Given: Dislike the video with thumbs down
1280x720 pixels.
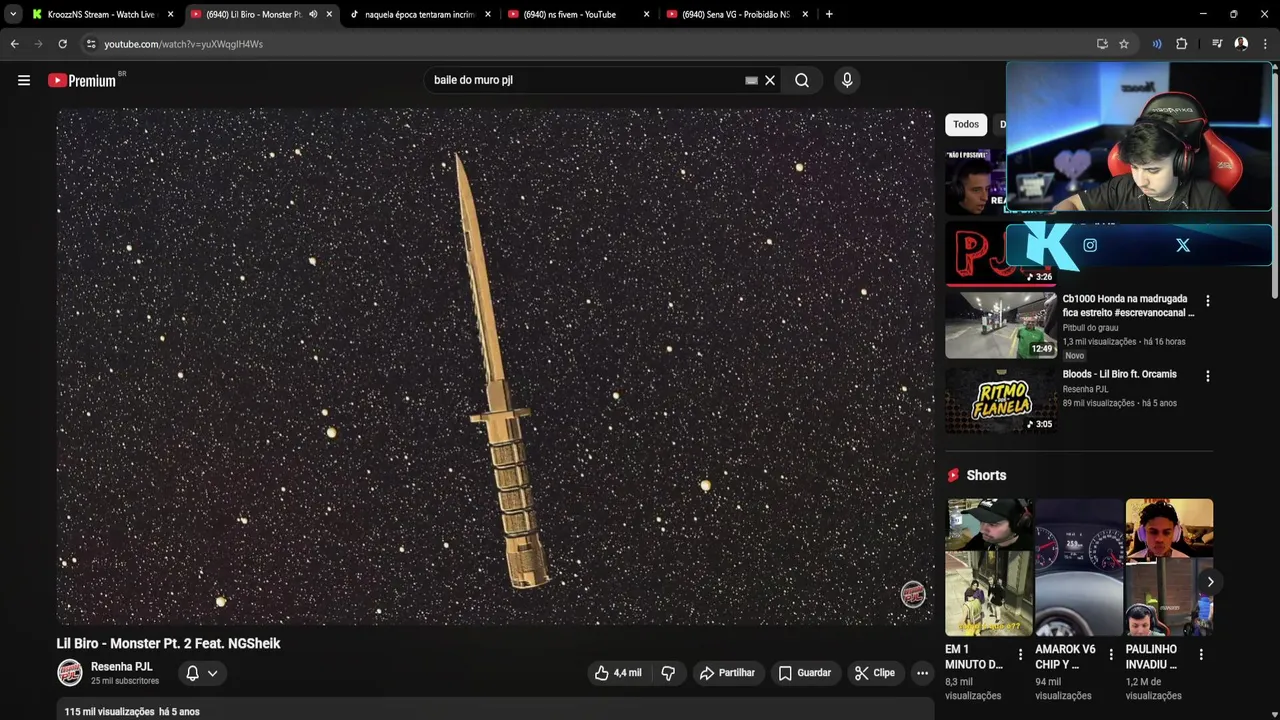Looking at the screenshot, I should 668,673.
